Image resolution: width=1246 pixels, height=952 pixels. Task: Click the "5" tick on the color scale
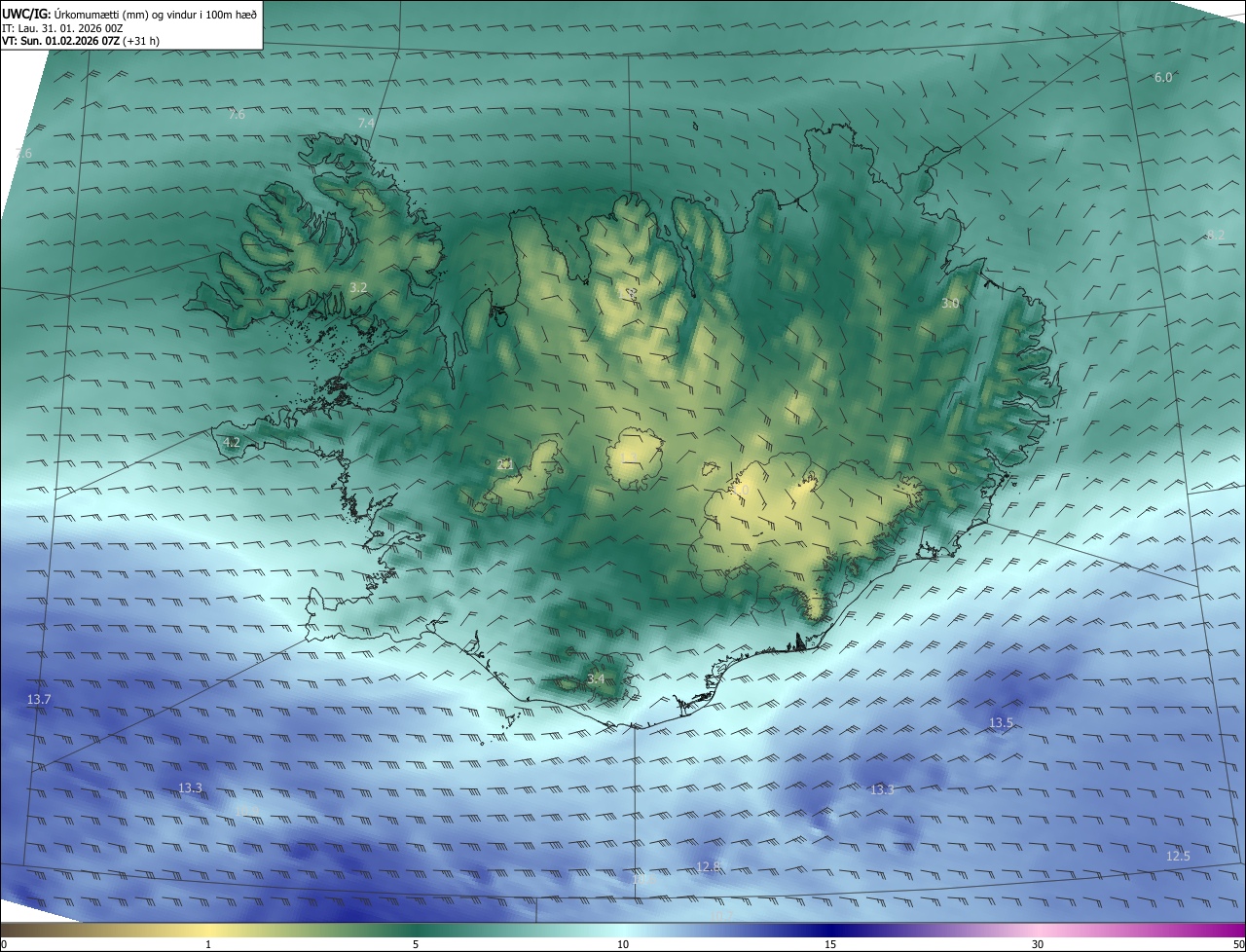pyautogui.click(x=416, y=944)
